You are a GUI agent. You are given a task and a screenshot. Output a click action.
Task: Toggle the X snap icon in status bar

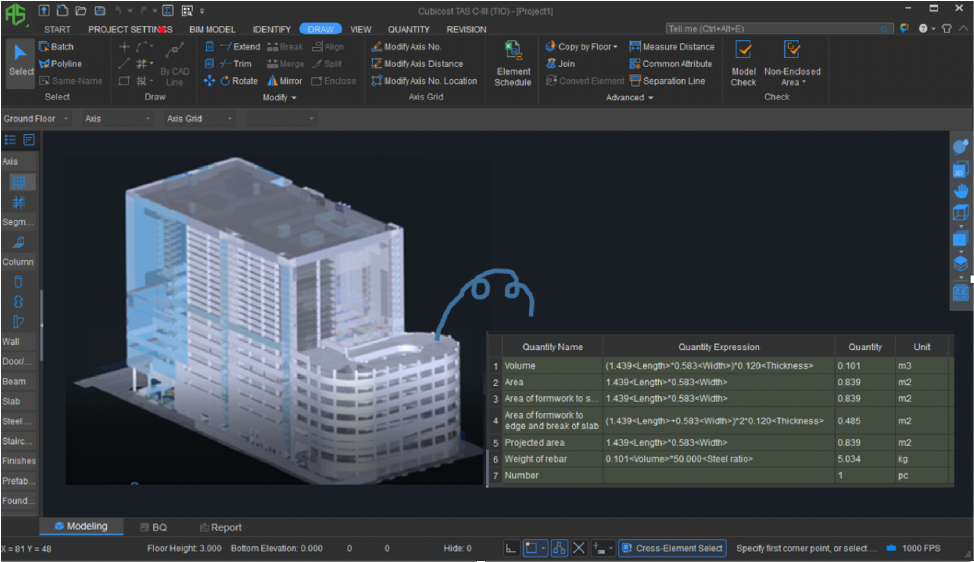(x=578, y=548)
